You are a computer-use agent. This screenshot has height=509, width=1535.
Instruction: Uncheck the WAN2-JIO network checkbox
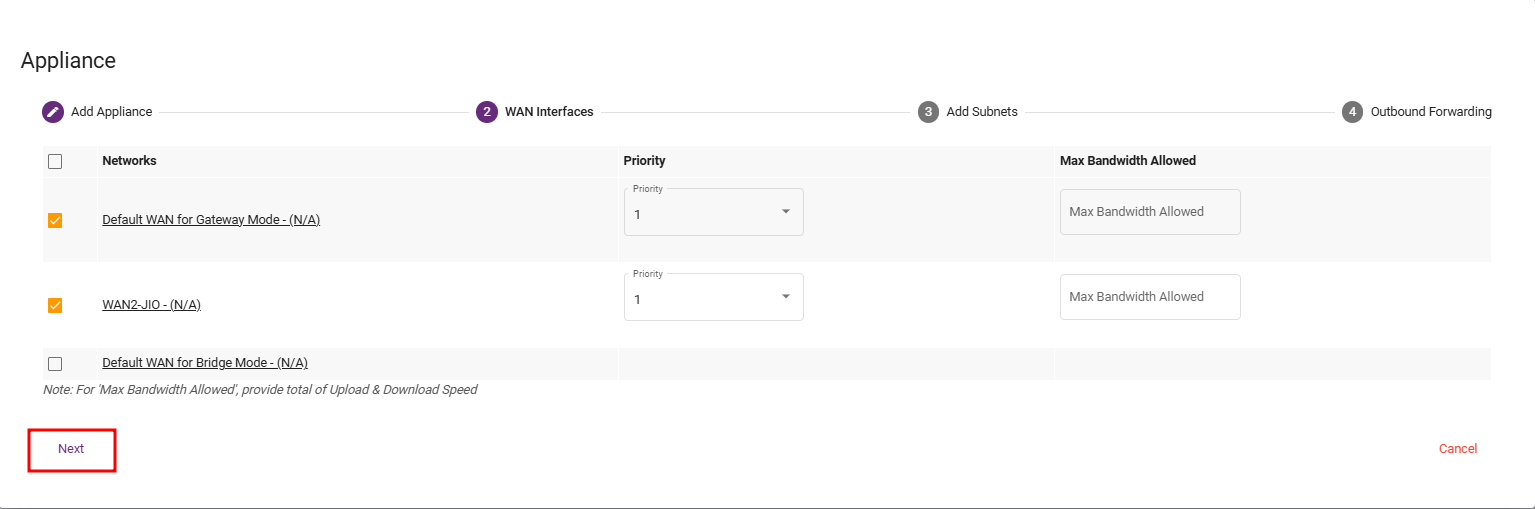pos(55,306)
